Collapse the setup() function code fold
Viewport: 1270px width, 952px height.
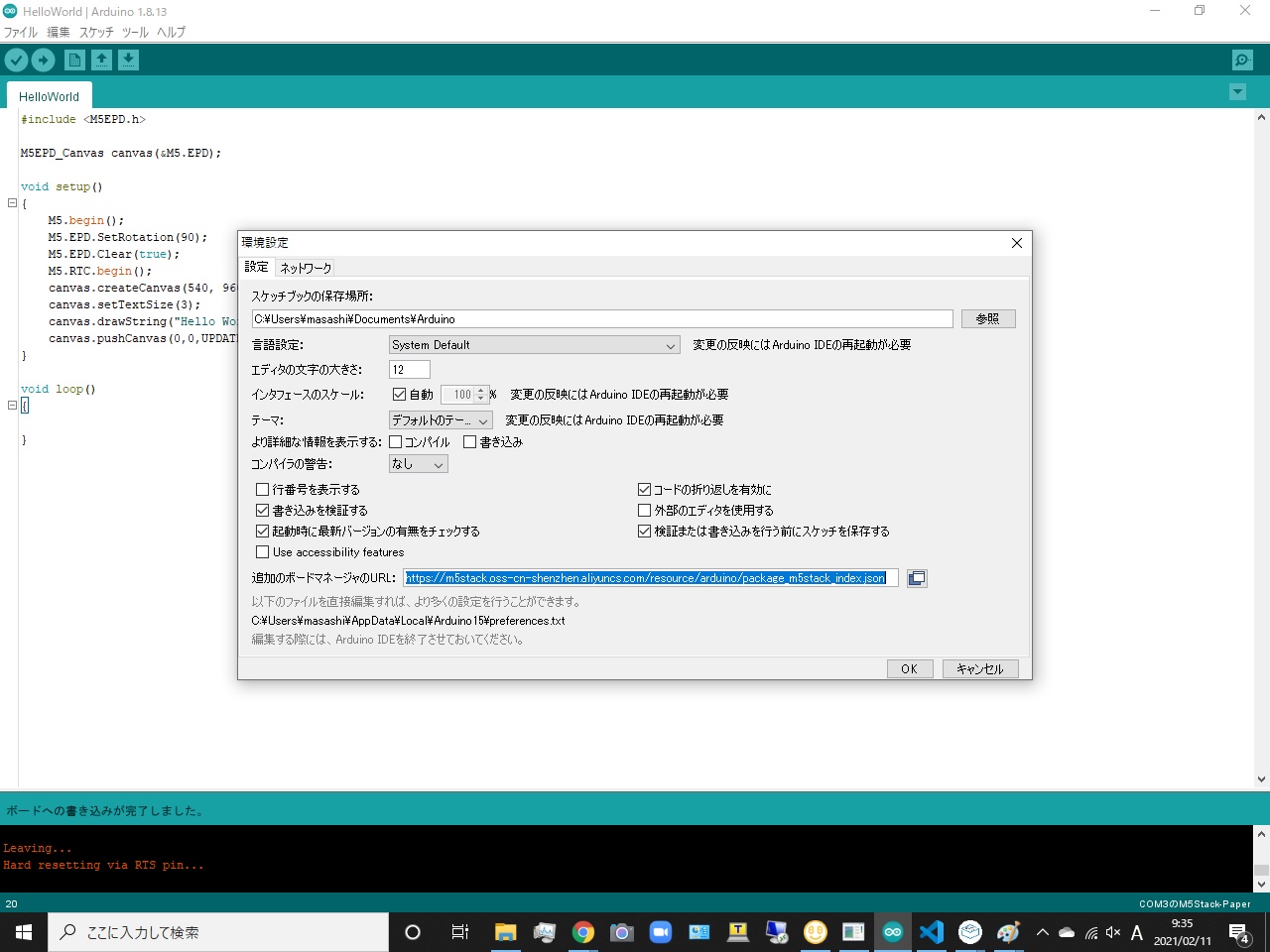tap(12, 203)
